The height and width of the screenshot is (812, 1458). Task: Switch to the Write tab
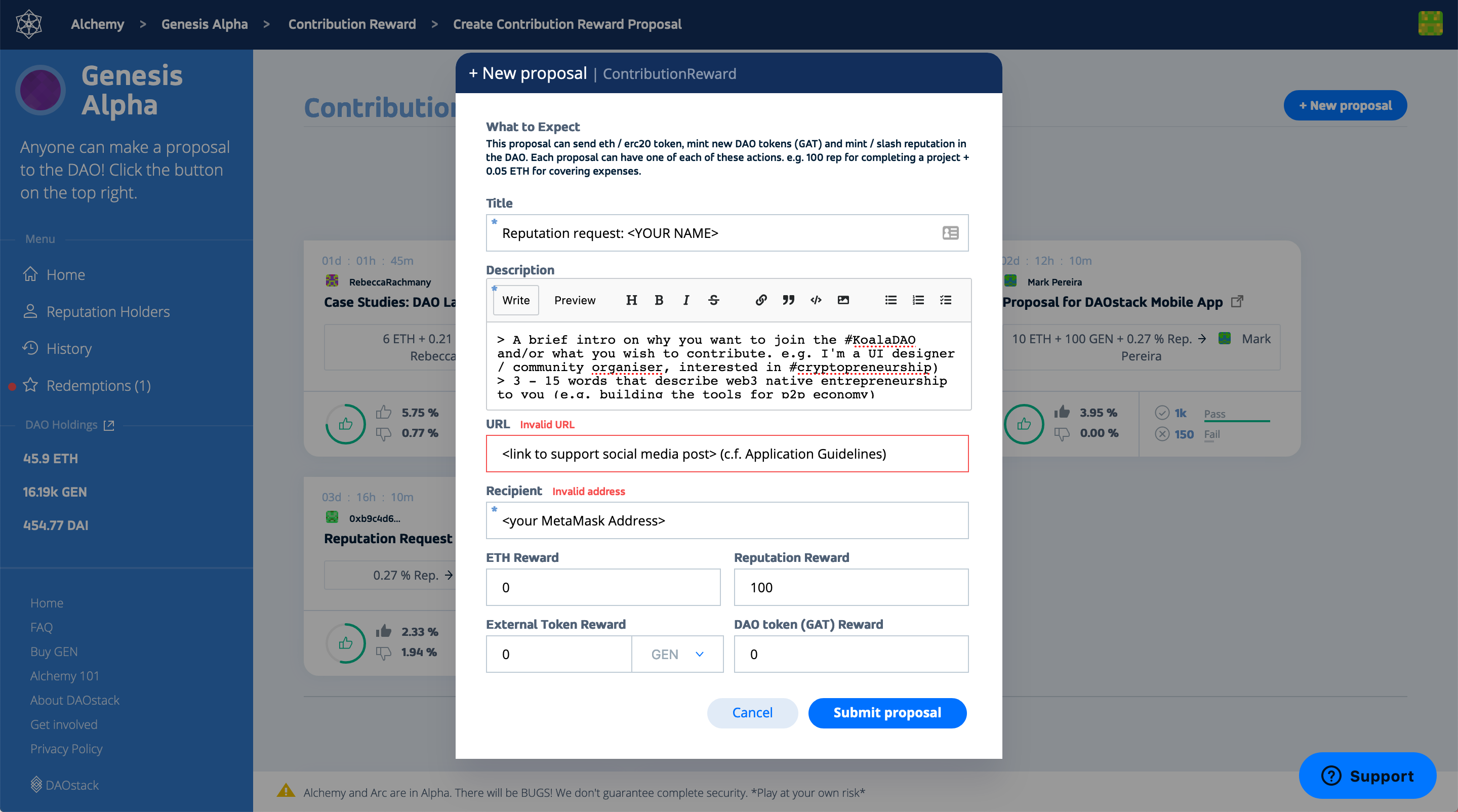click(516, 300)
